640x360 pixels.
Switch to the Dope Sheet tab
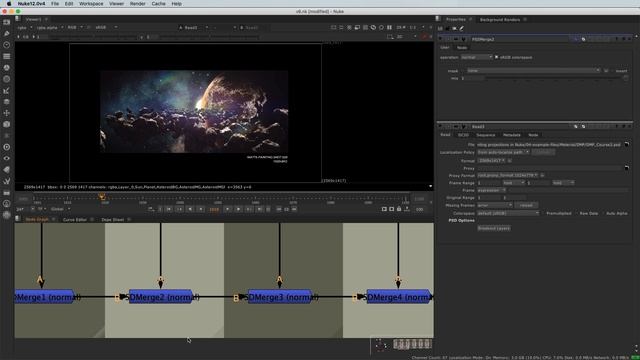click(113, 220)
